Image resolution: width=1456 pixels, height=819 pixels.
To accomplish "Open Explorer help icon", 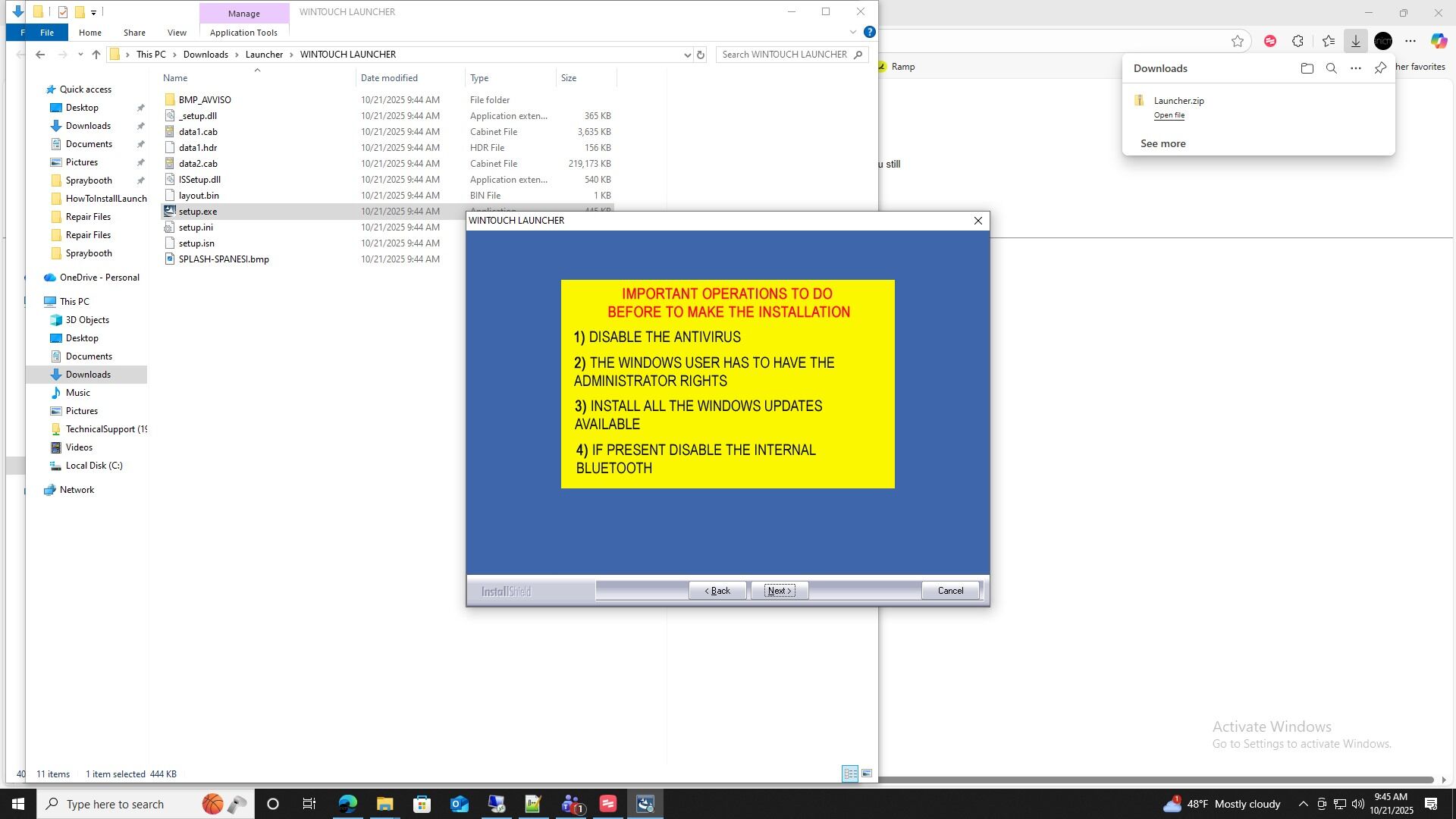I will click(870, 32).
